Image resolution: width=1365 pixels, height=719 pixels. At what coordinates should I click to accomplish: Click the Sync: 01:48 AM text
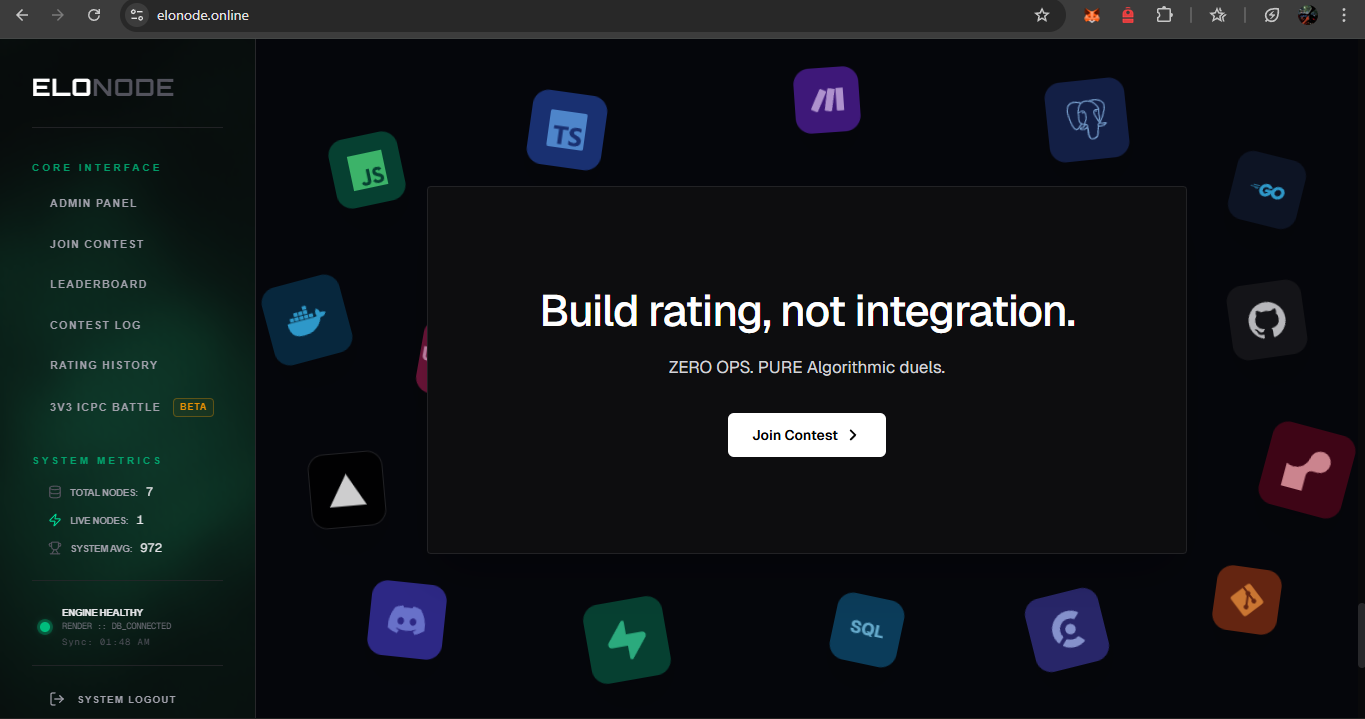pos(106,642)
